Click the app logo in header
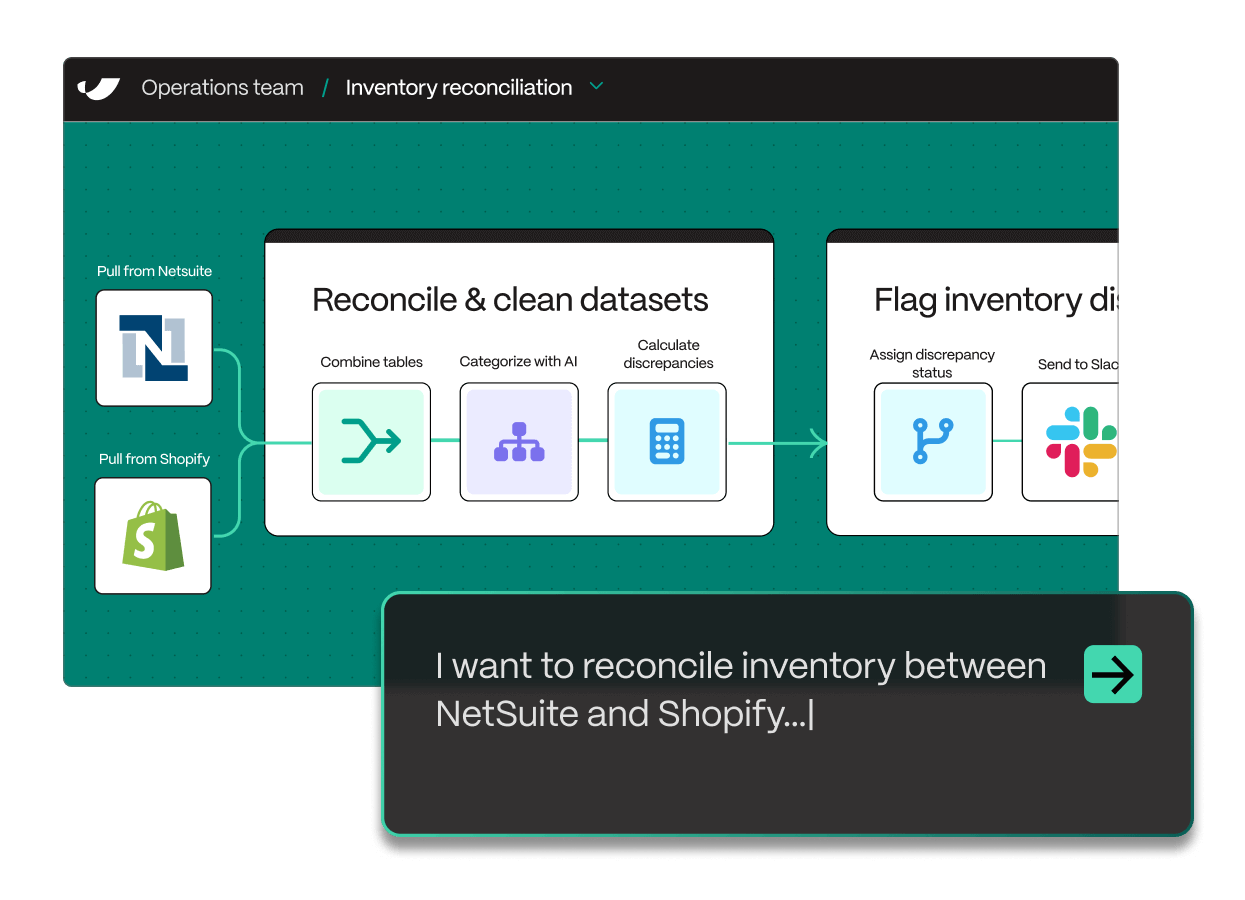1245x900 pixels. pyautogui.click(x=99, y=88)
